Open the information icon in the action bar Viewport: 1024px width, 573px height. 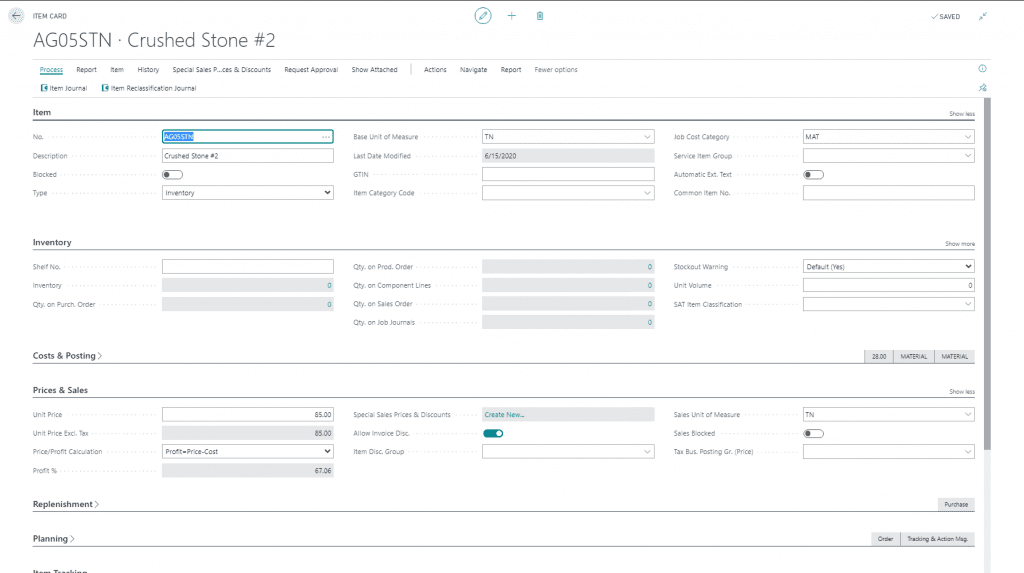(x=982, y=69)
